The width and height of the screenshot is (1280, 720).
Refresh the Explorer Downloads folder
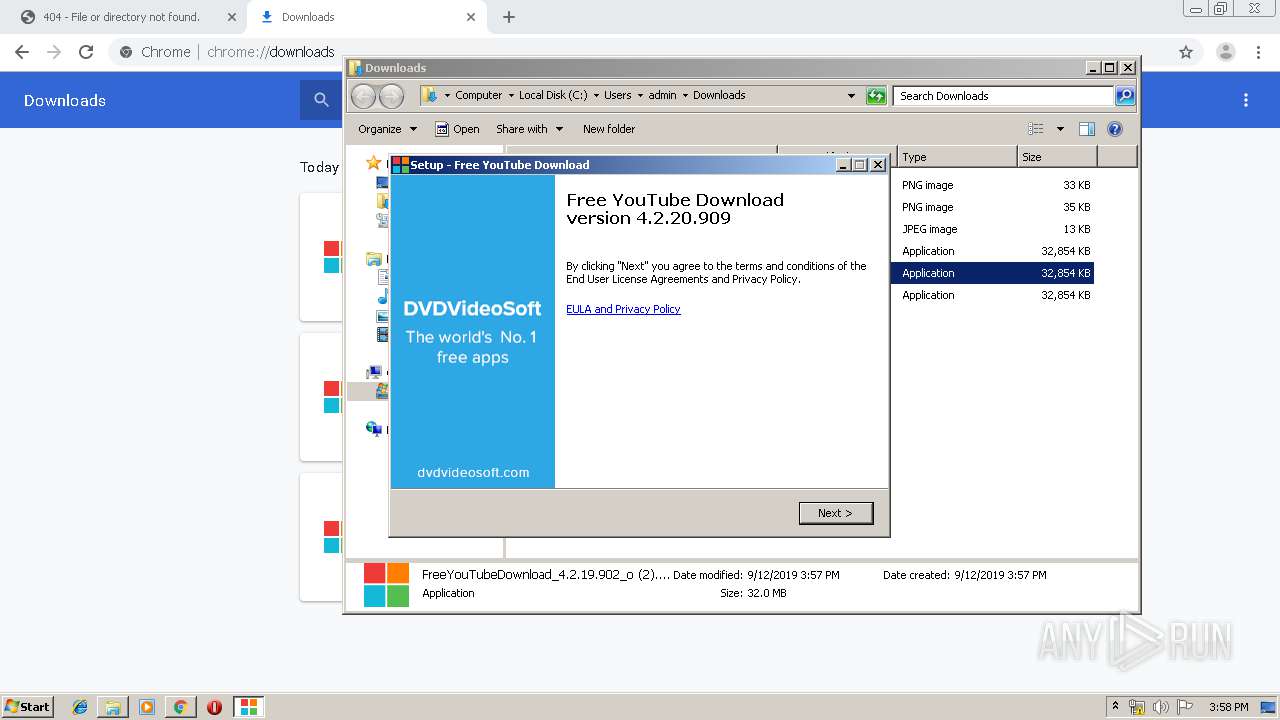876,96
